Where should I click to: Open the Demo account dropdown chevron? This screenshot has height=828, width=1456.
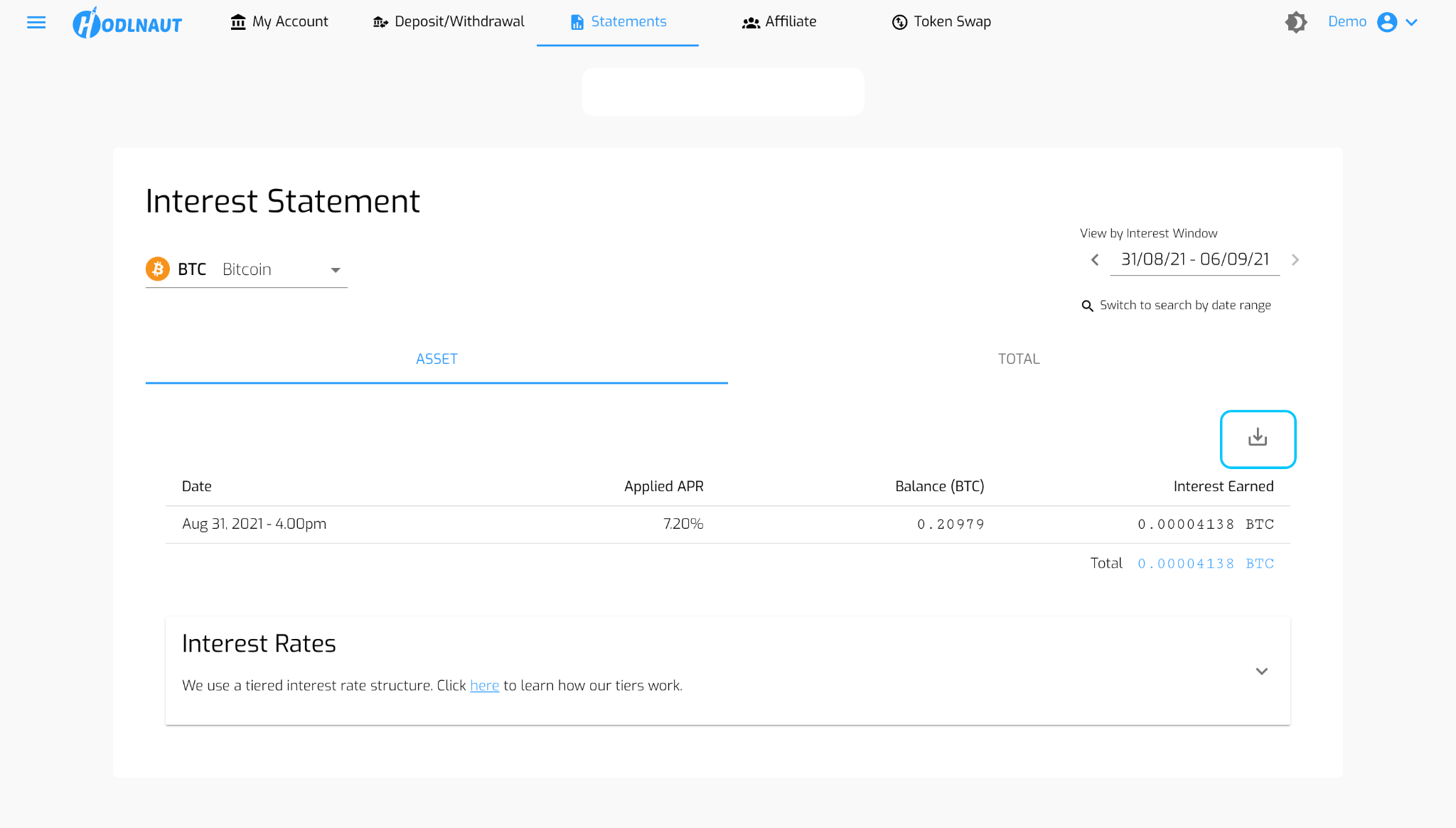(x=1412, y=22)
